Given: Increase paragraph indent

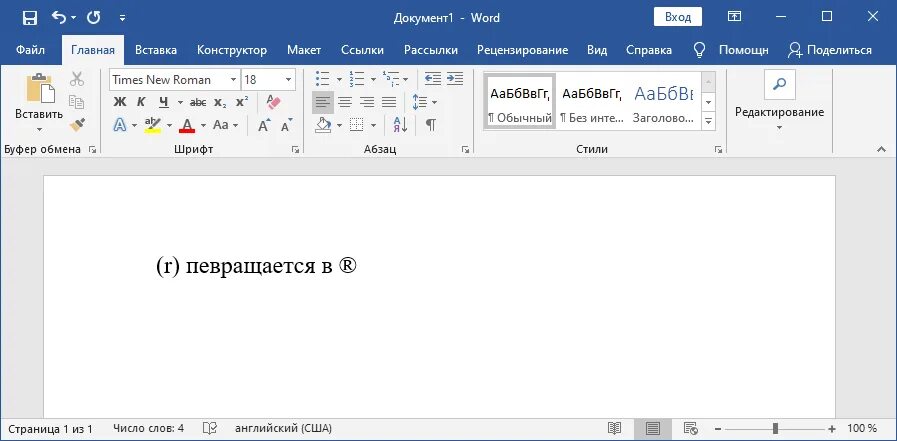Looking at the screenshot, I should pyautogui.click(x=455, y=79).
